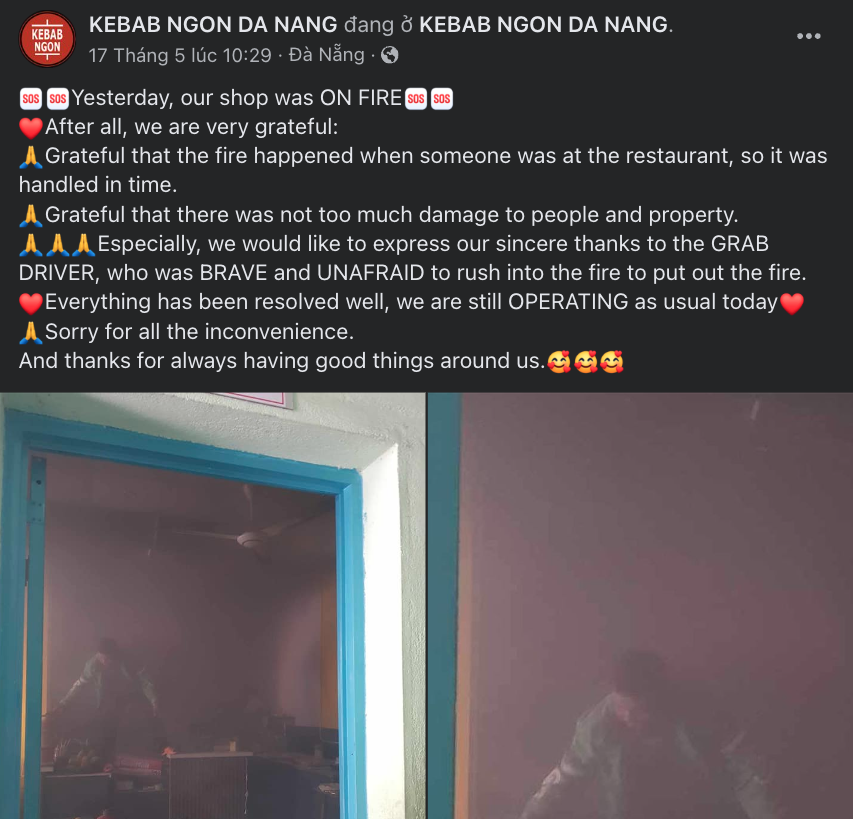The height and width of the screenshot is (819, 853).
Task: Click the praying hands before "Sorry for all"
Action: click(30, 332)
